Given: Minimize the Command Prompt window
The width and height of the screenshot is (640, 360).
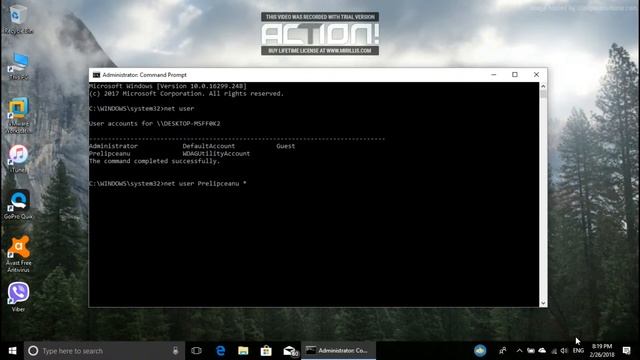Looking at the screenshot, I should (493, 75).
